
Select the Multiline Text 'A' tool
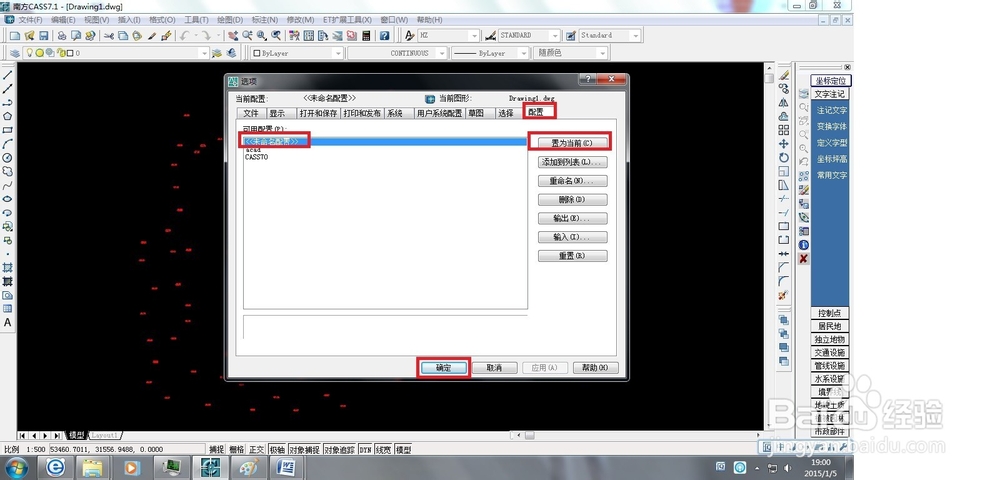tap(8, 323)
